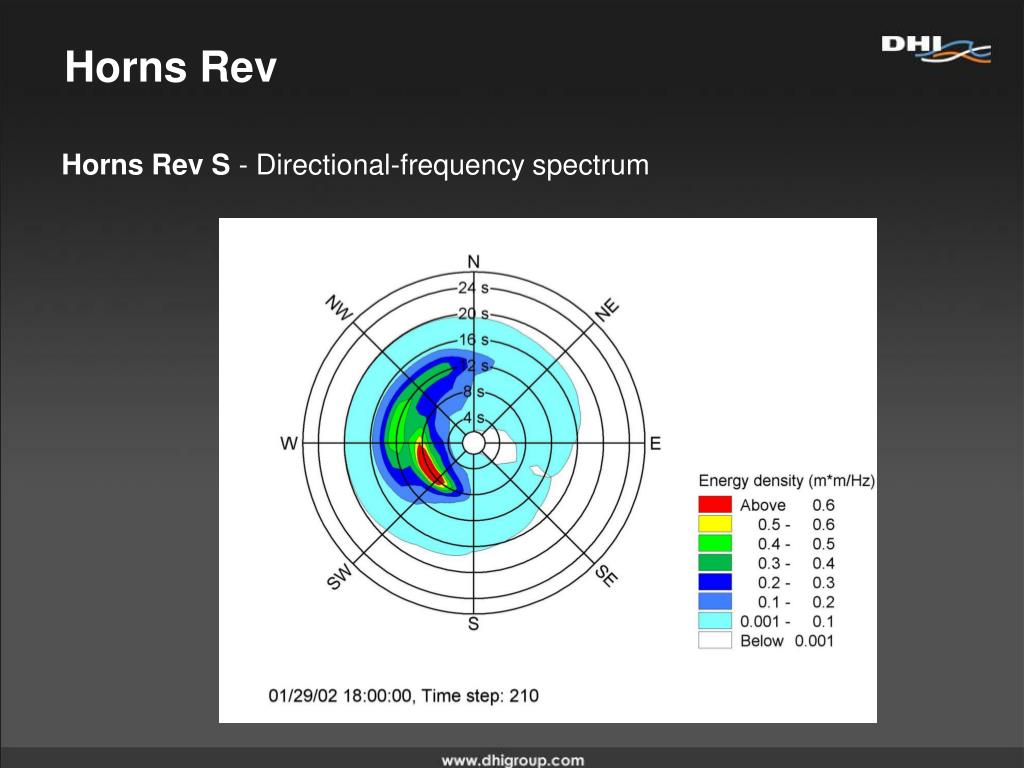
Task: Click the 'S' compass label below the plot
Action: pyautogui.click(x=473, y=624)
